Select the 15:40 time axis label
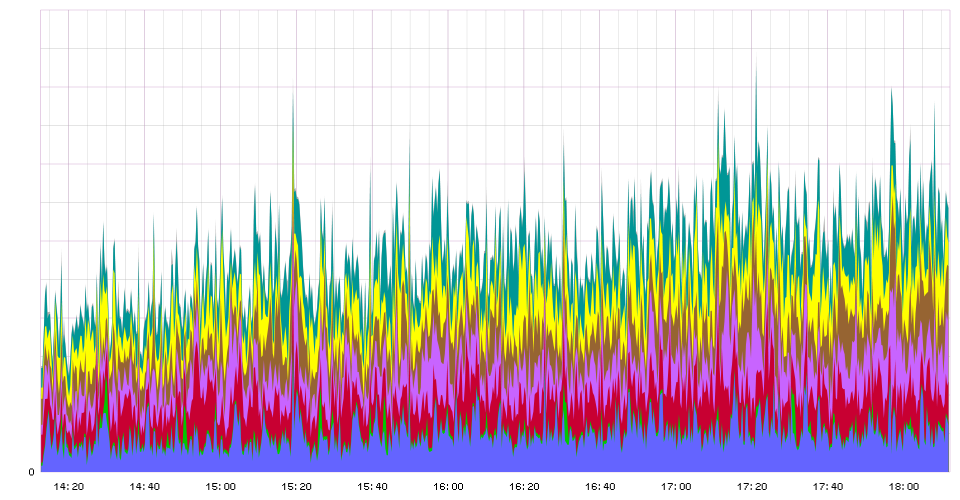Screen dimensions: 960x500 pos(373,487)
